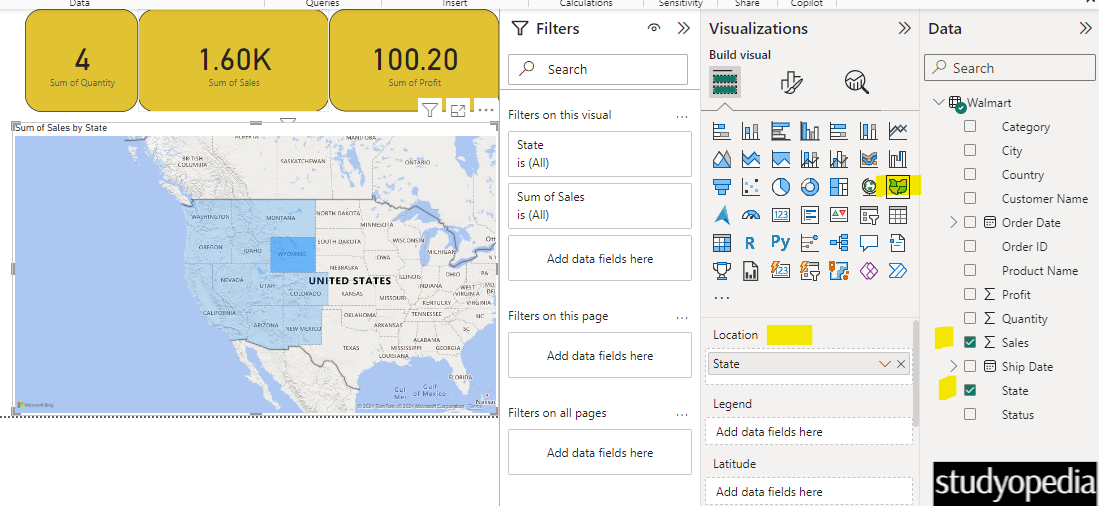Select the Q&A visual
This screenshot has width=1099, height=506.
[868, 242]
